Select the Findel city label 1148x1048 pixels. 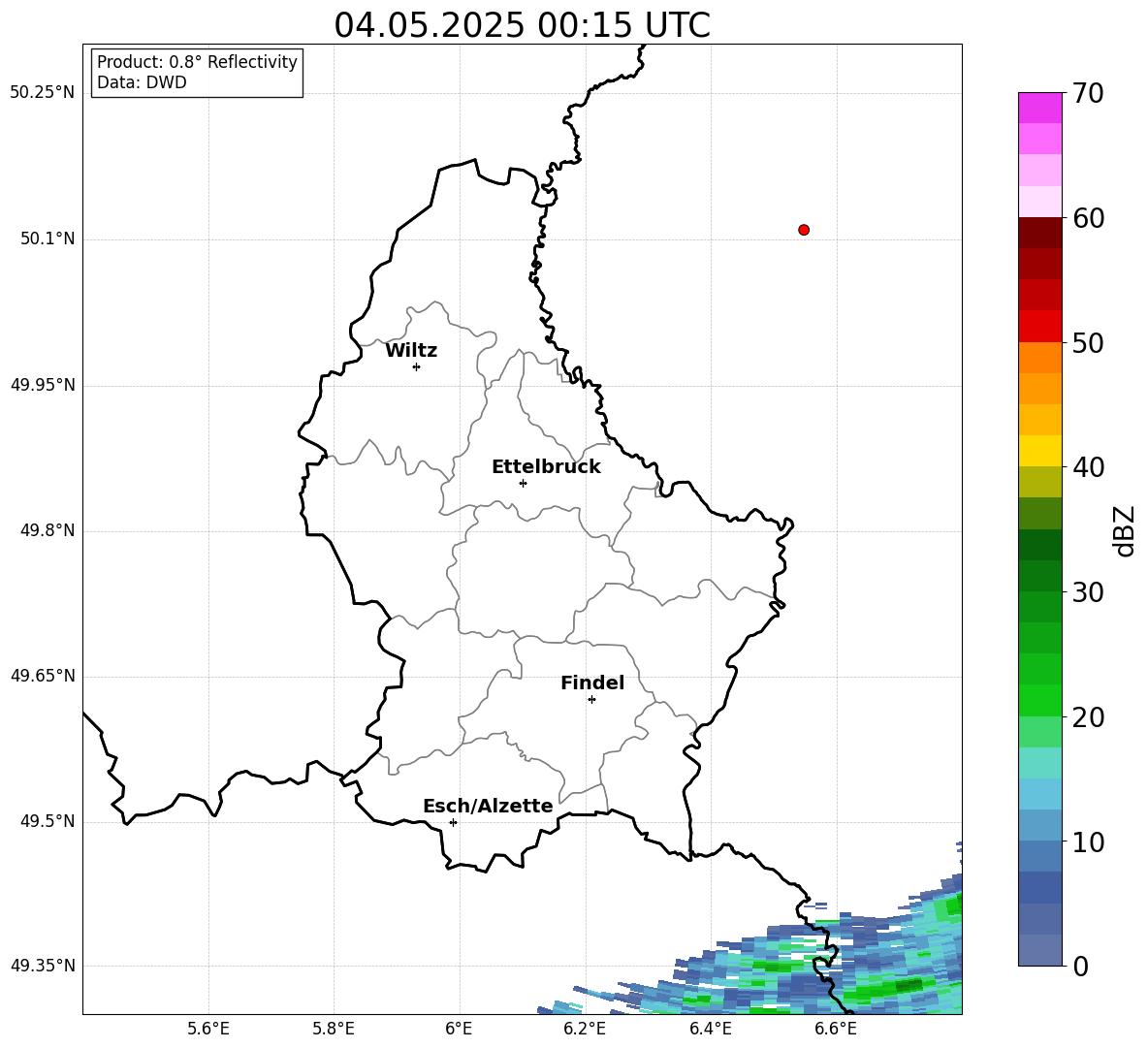click(592, 683)
